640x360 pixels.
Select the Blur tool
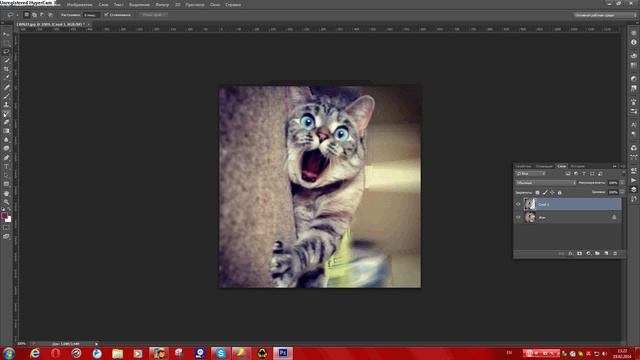tap(6, 140)
